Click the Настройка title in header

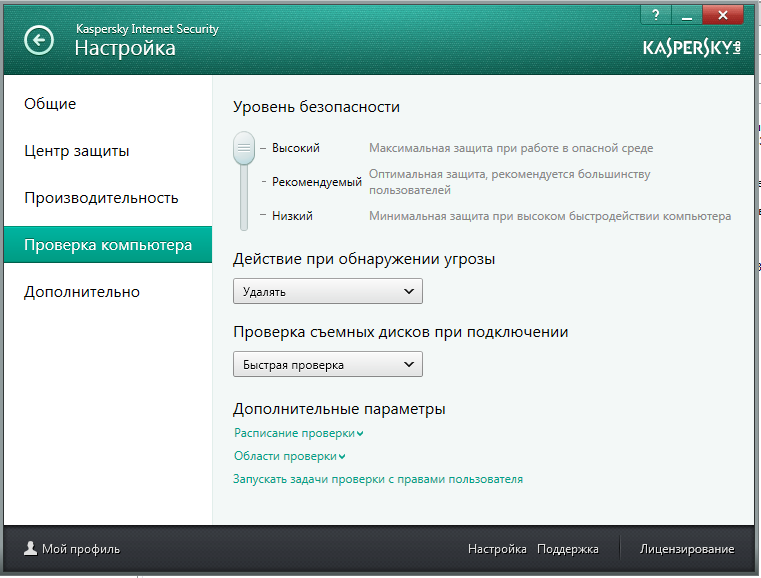click(x=125, y=48)
